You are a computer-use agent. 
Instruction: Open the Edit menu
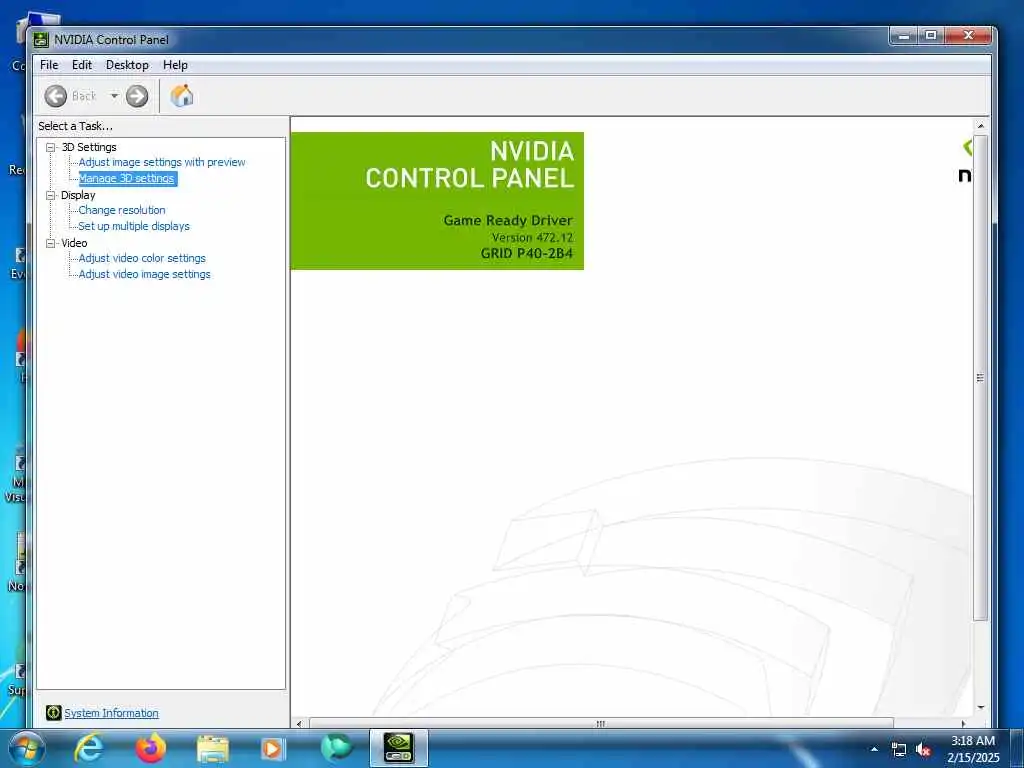(x=82, y=65)
